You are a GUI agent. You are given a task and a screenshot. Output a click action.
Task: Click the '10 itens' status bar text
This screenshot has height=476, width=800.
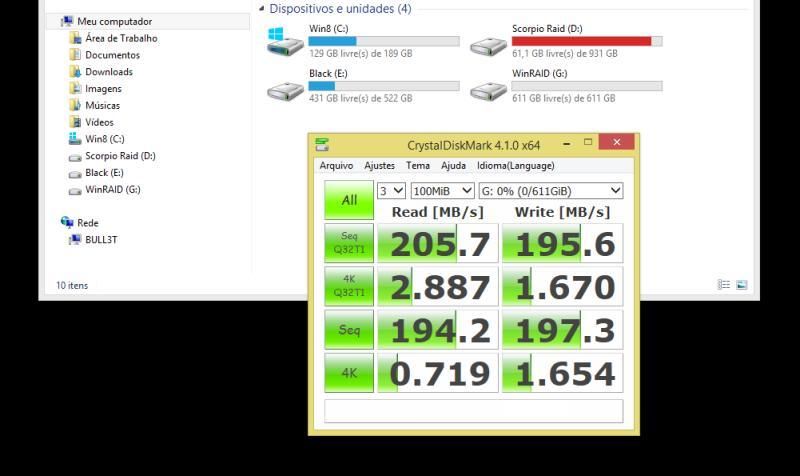pyautogui.click(x=72, y=285)
